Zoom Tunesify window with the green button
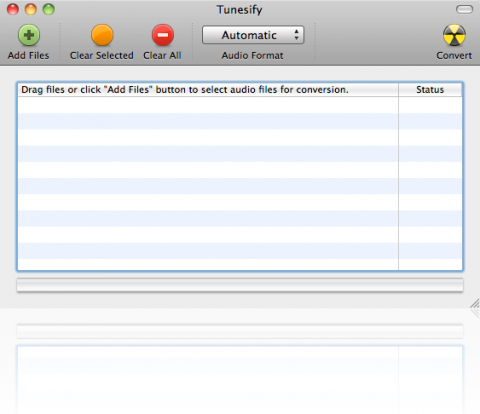This screenshot has height=414, width=480. pos(49,9)
